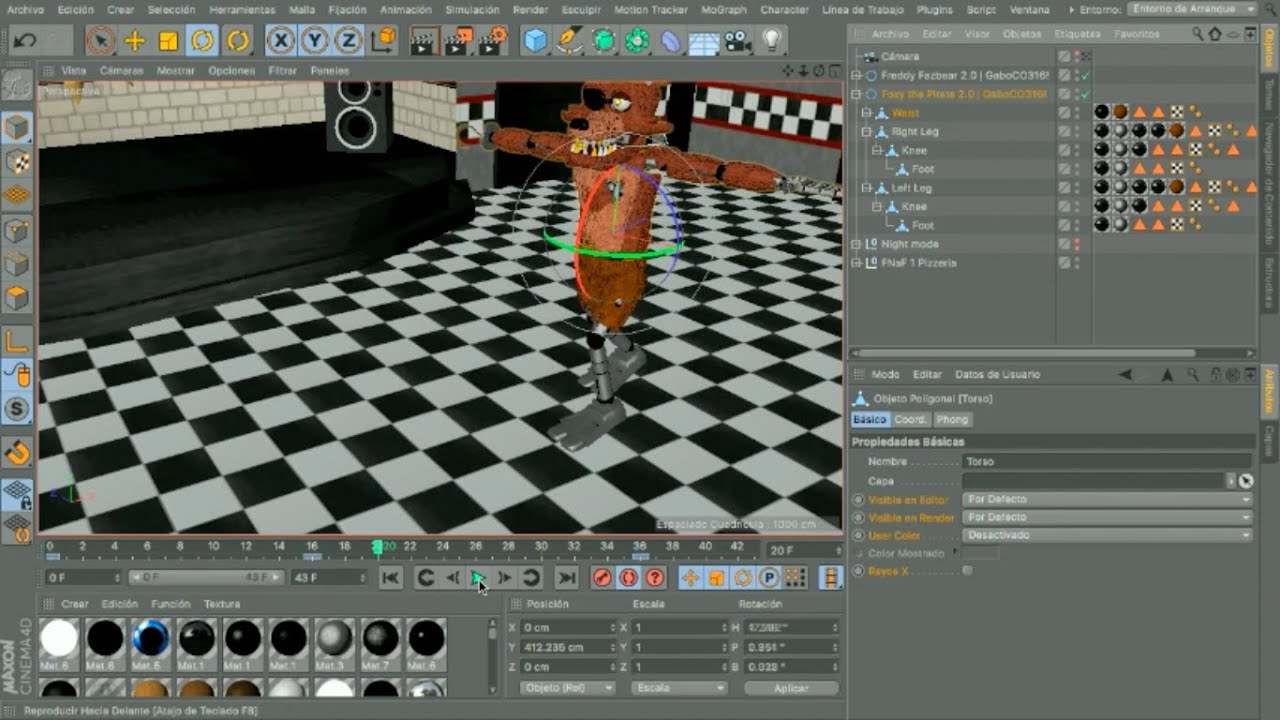Open the Entorno de Arranque layout dropdown

[1193, 9]
